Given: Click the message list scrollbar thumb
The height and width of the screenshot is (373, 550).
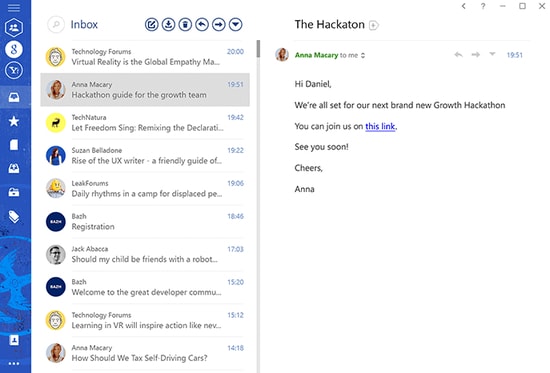Looking at the screenshot, I should (259, 49).
